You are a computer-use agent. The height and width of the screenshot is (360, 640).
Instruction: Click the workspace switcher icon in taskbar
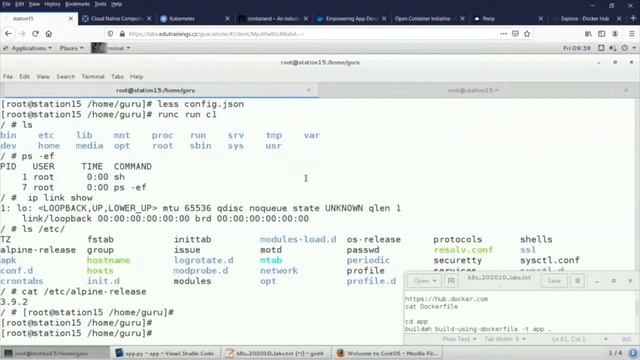[x=633, y=353]
